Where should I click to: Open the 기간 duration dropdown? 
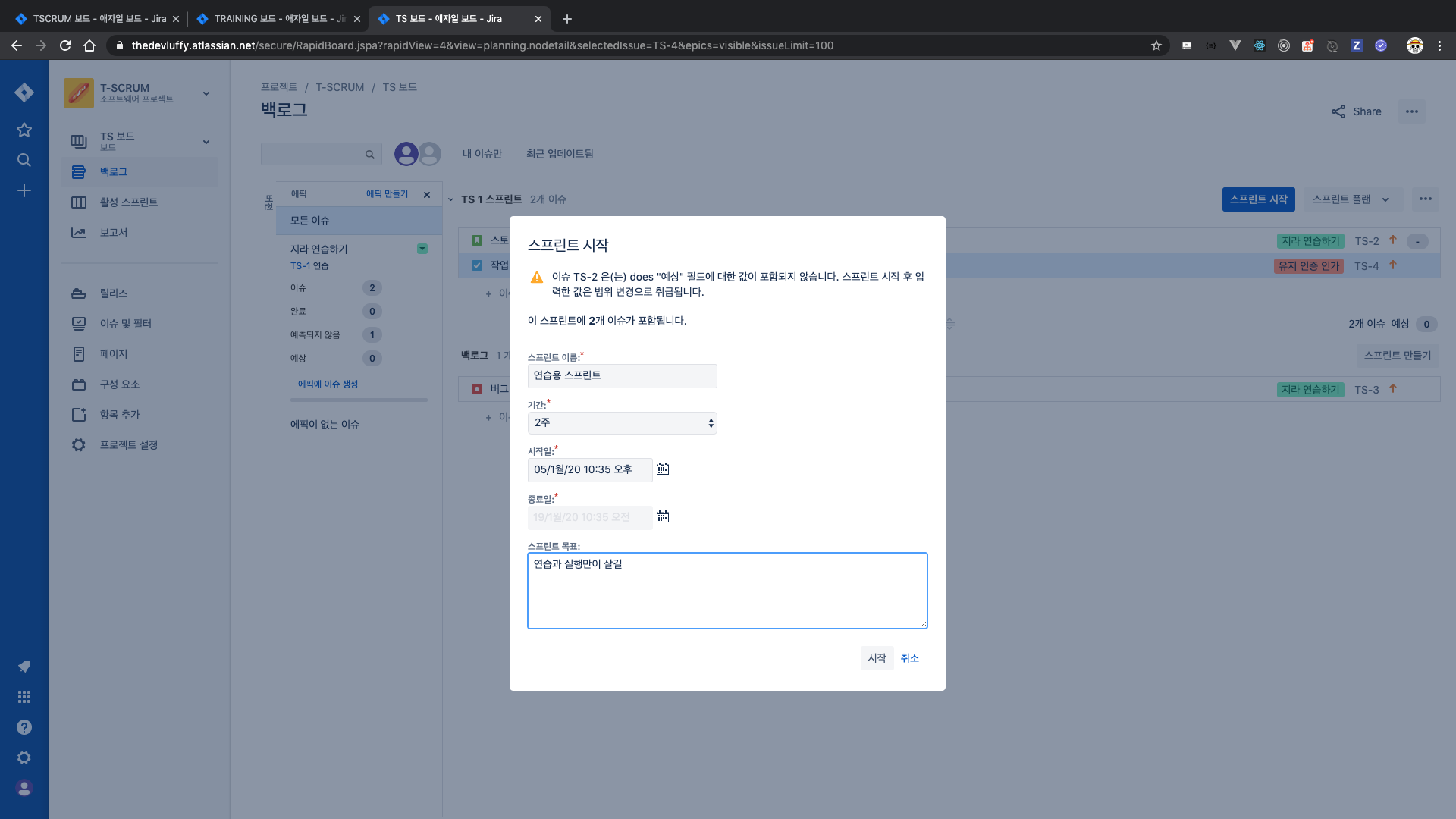point(622,423)
